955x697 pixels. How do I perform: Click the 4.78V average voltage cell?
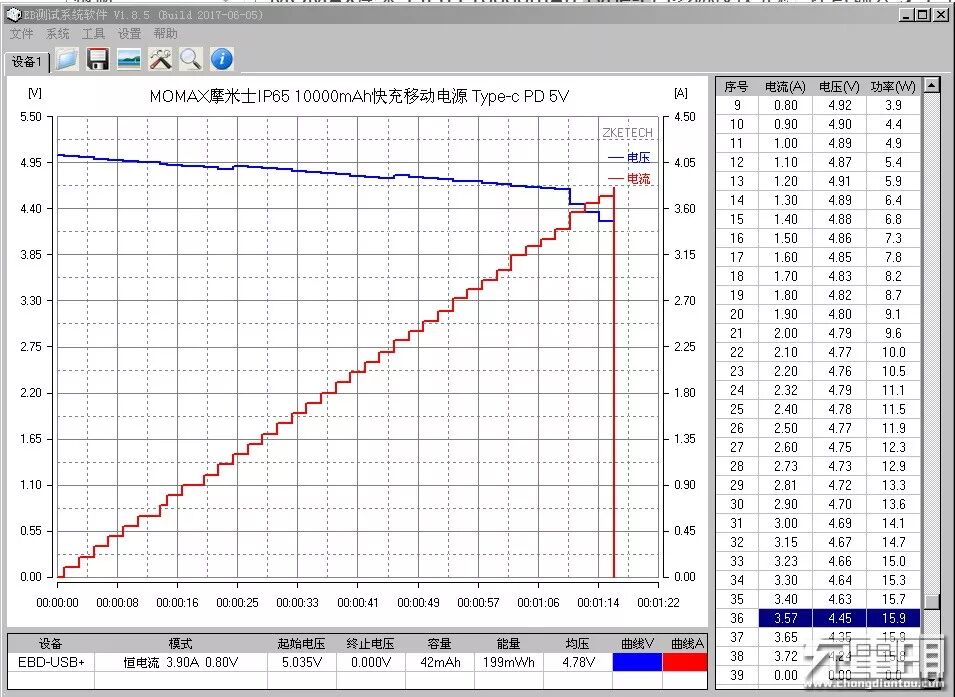click(577, 662)
